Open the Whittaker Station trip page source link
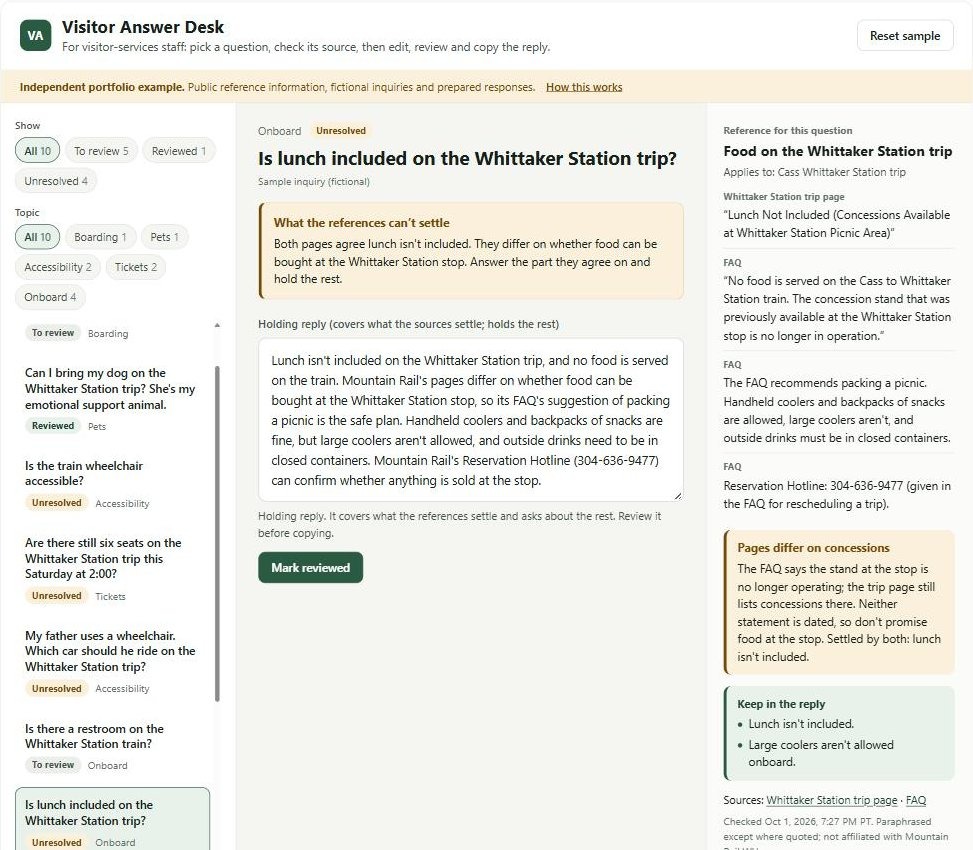 (832, 800)
